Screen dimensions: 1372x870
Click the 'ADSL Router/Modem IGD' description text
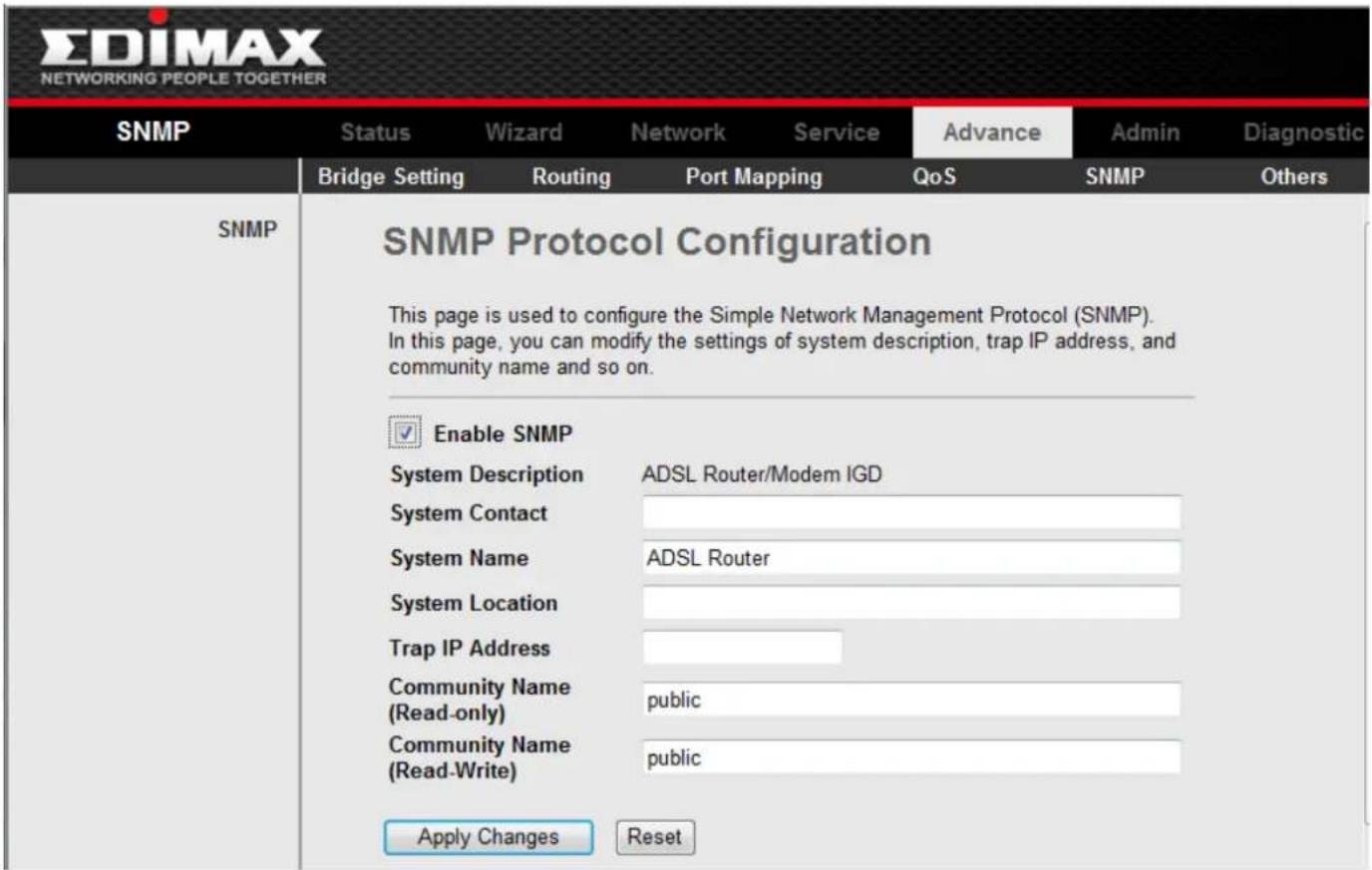click(x=762, y=474)
